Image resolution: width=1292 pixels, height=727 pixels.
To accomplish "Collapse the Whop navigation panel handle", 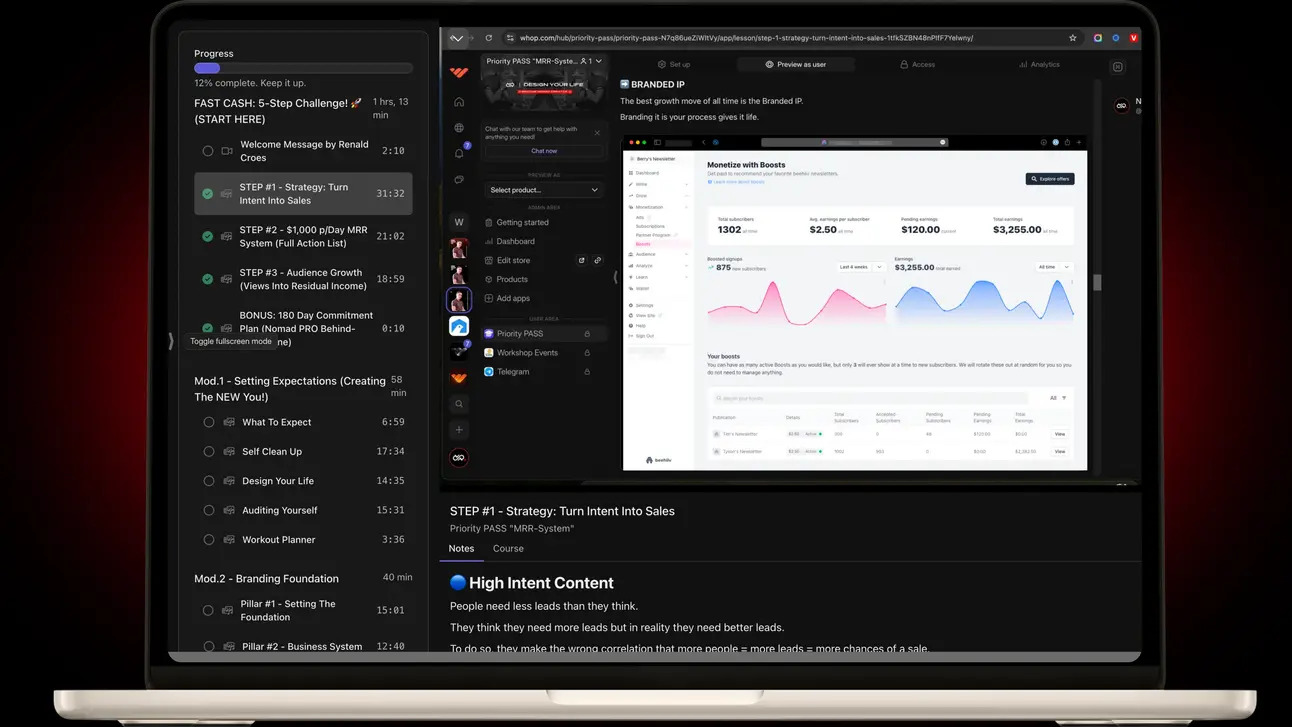I will pyautogui.click(x=616, y=277).
